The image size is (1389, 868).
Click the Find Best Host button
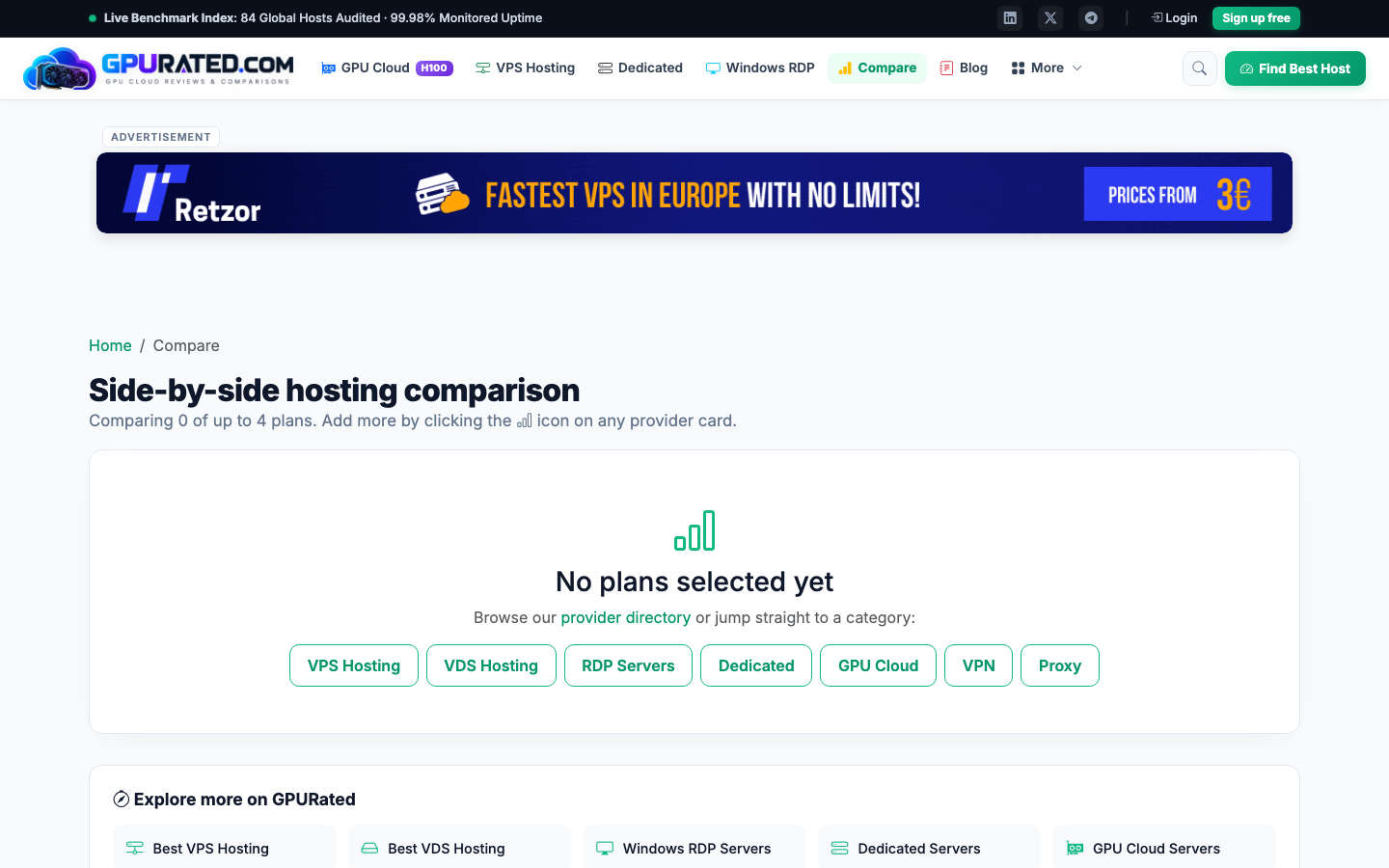pos(1295,68)
